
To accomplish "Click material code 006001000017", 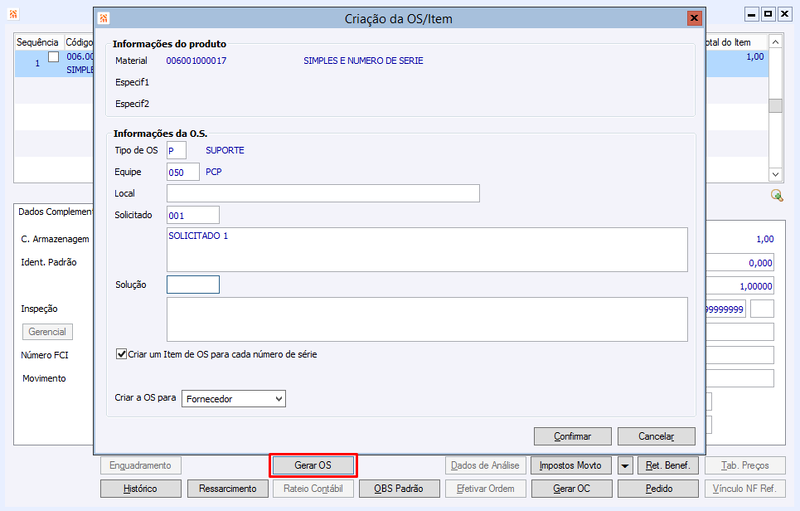I will tap(196, 61).
